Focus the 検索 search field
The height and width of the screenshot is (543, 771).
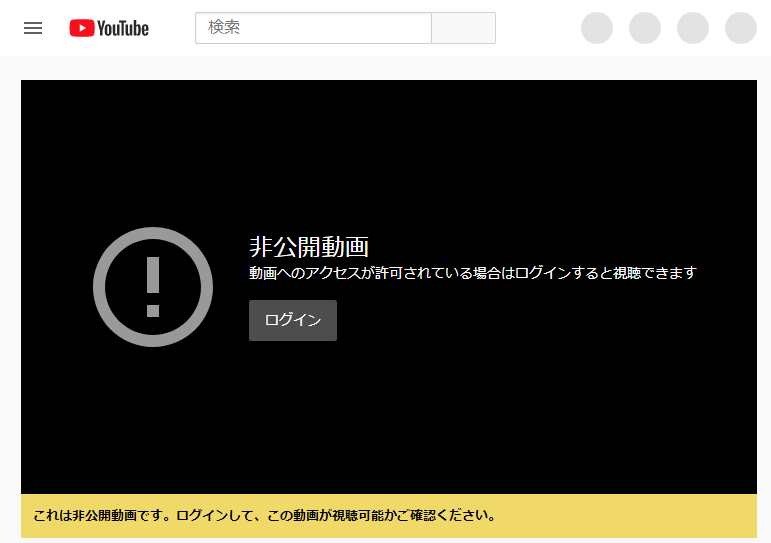tap(313, 28)
